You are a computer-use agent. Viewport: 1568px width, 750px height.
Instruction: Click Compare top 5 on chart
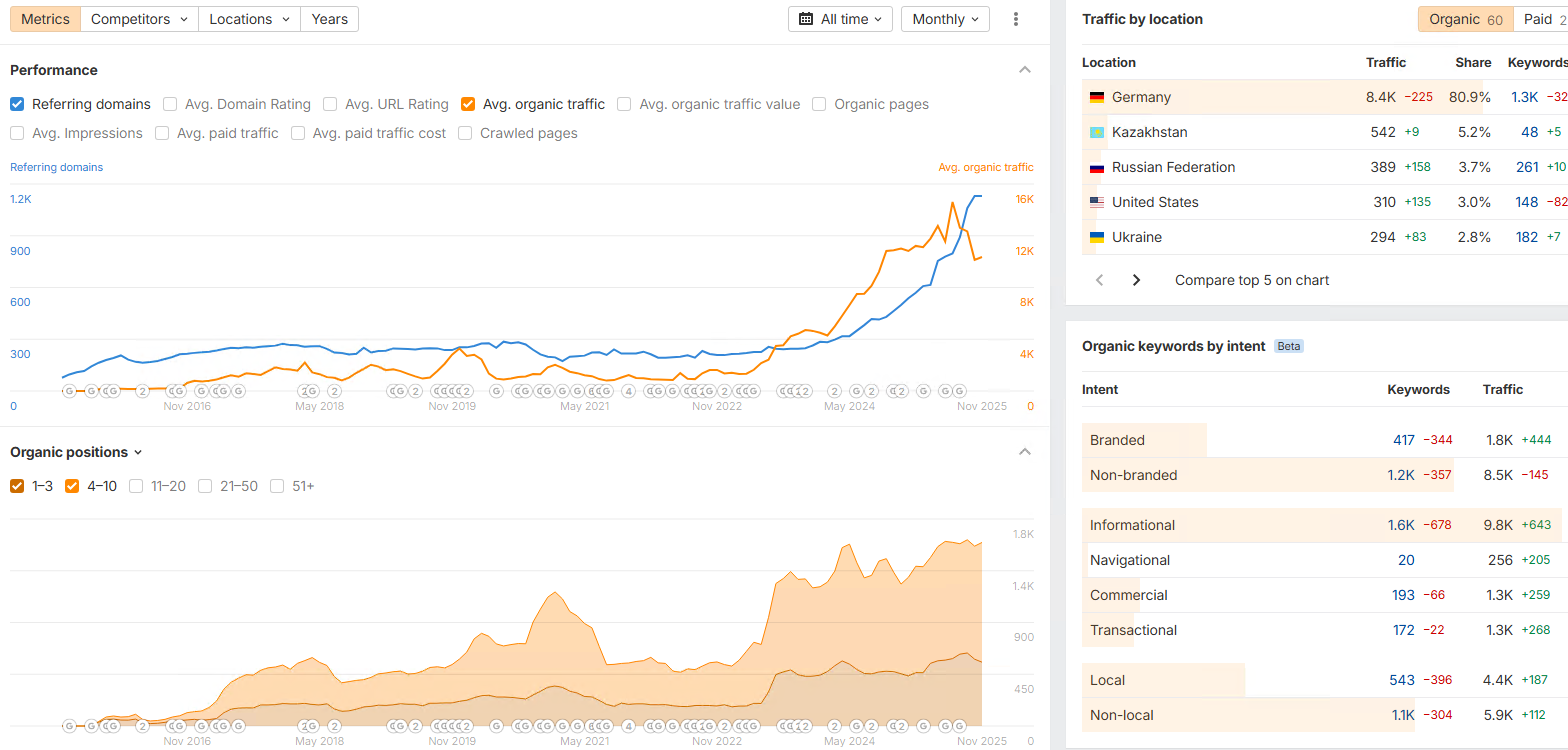(x=1252, y=280)
